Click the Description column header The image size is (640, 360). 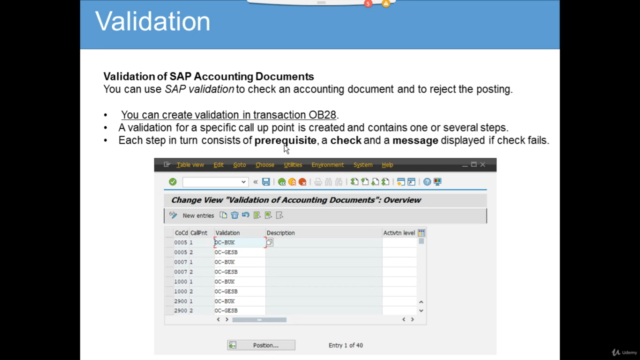[324, 233]
